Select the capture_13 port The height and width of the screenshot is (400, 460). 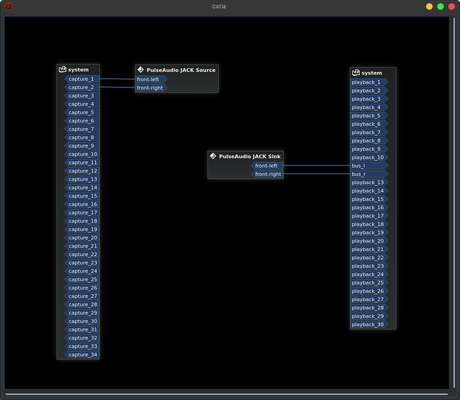(x=82, y=179)
